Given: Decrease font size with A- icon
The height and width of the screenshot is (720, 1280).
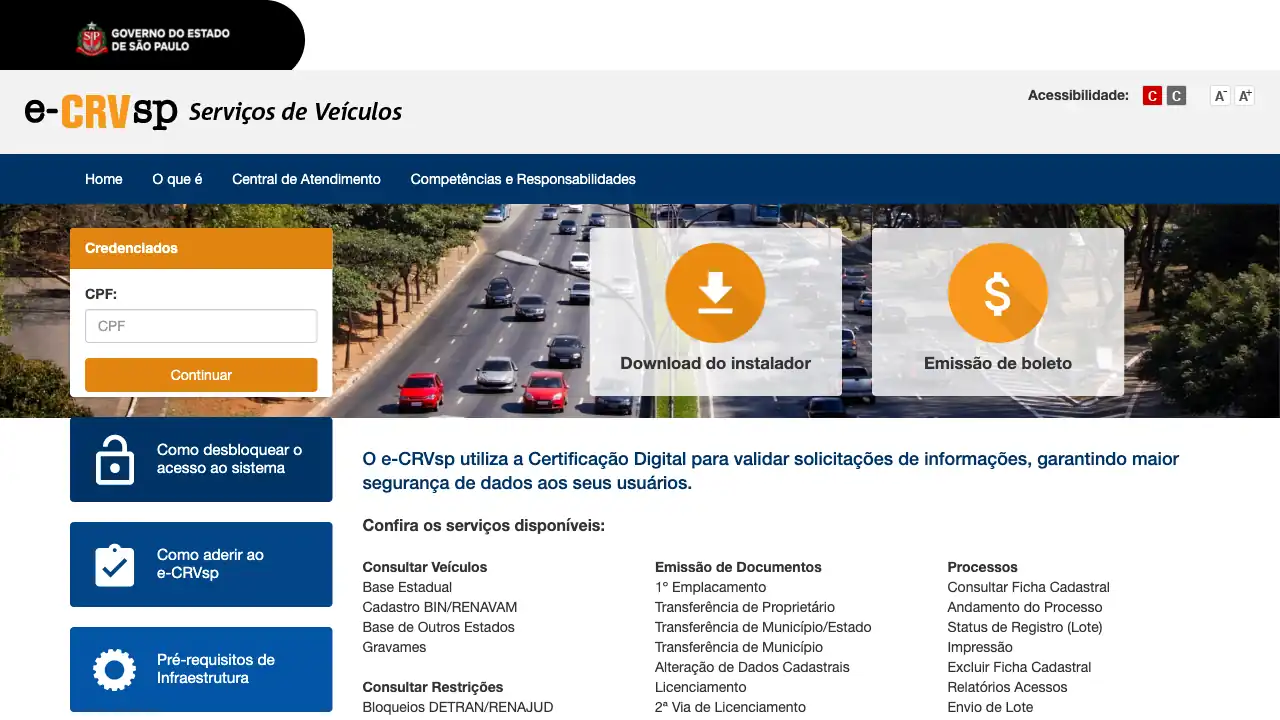Looking at the screenshot, I should [1220, 96].
